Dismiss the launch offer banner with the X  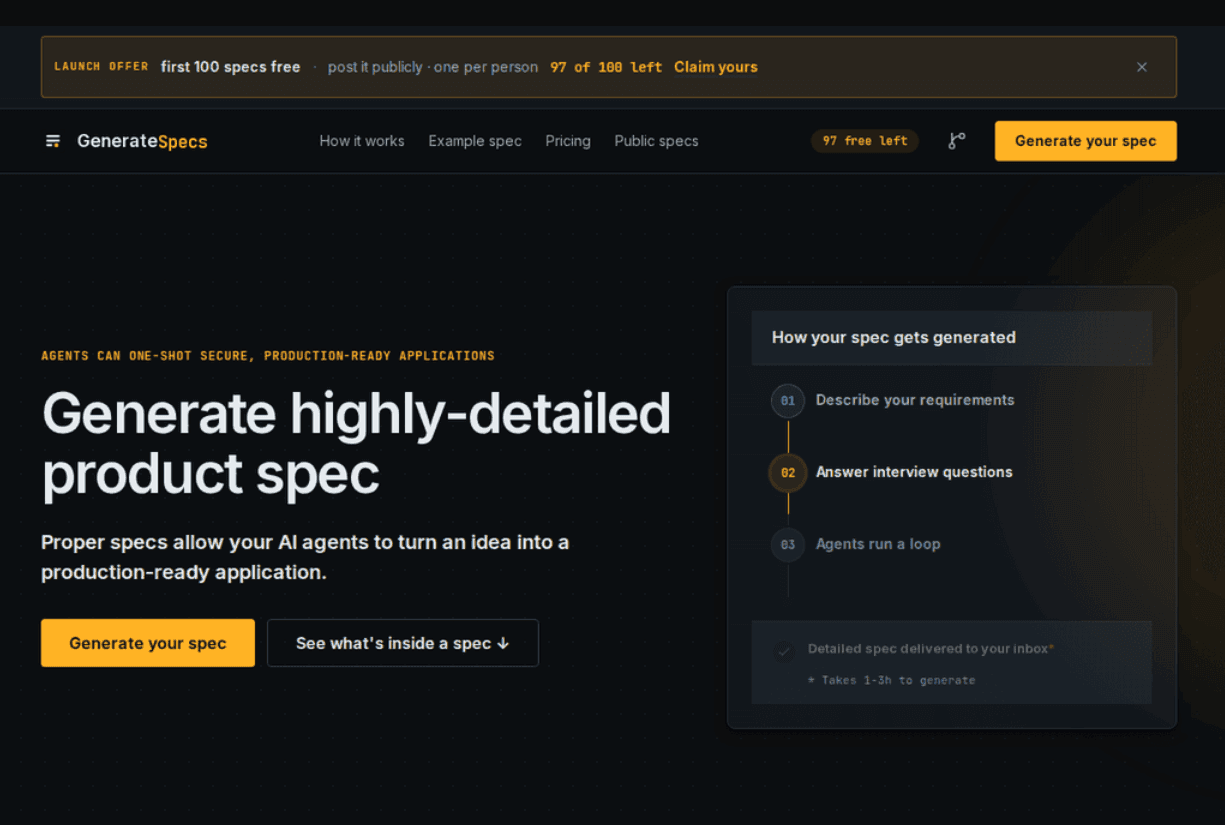[x=1142, y=67]
